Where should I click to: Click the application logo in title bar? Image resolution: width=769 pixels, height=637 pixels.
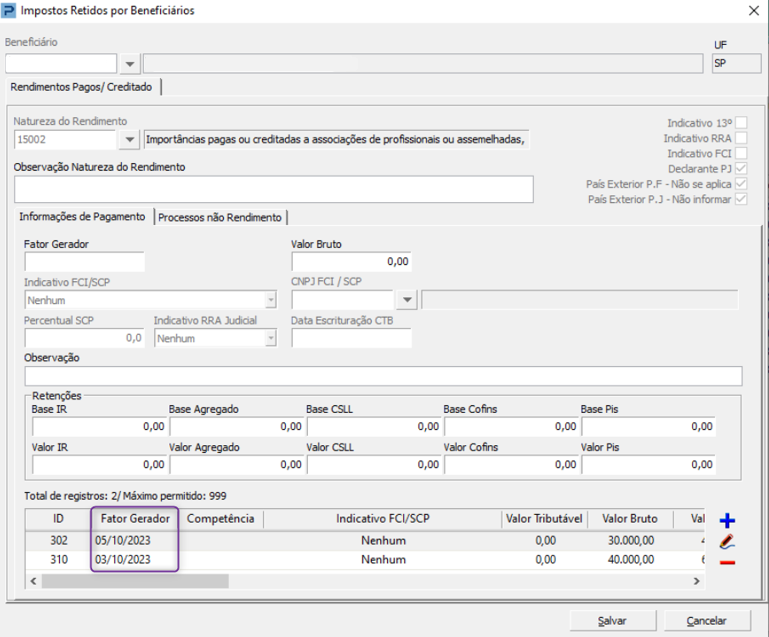coord(10,11)
